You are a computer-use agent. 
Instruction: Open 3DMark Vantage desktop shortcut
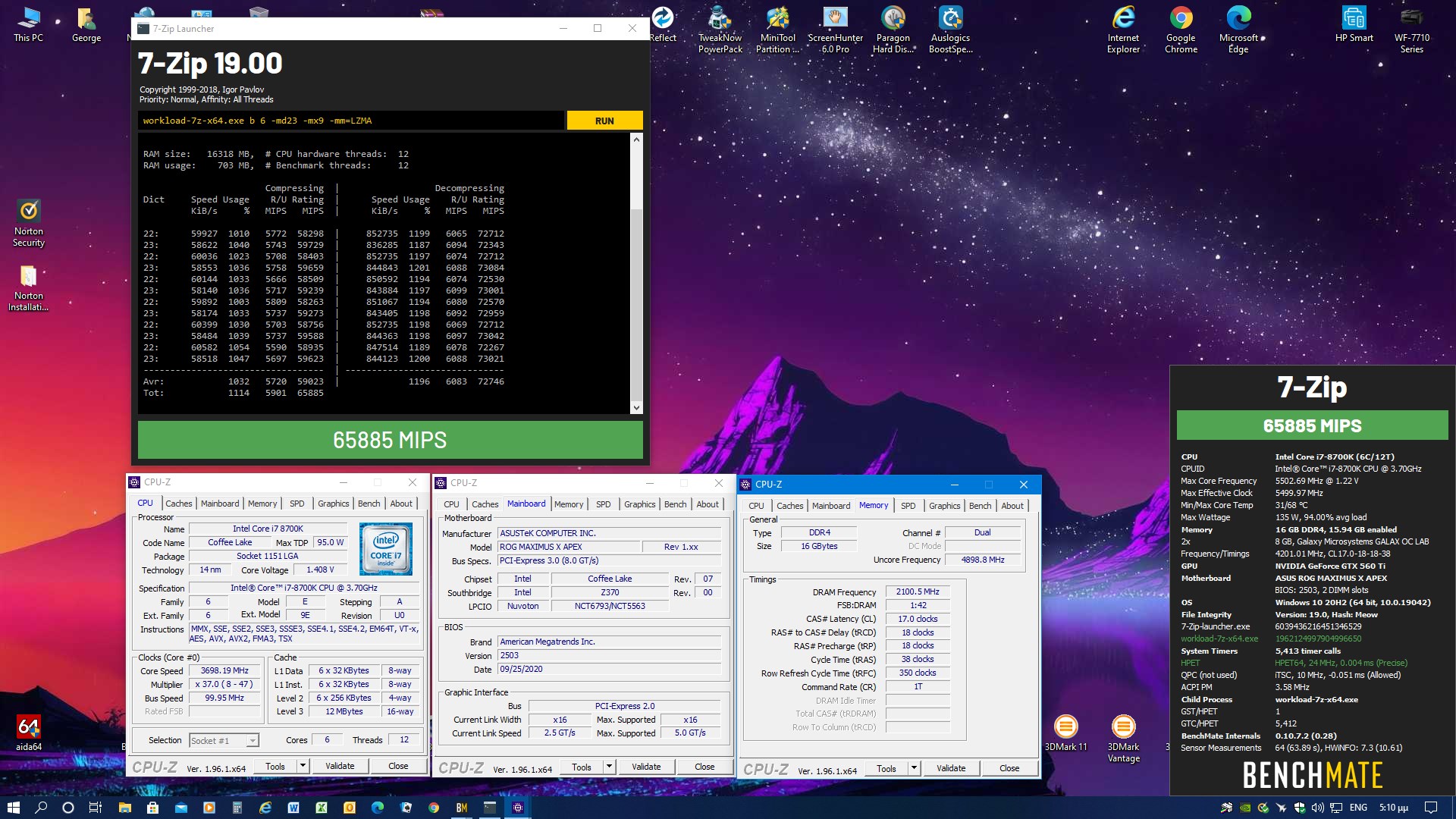pyautogui.click(x=1123, y=739)
